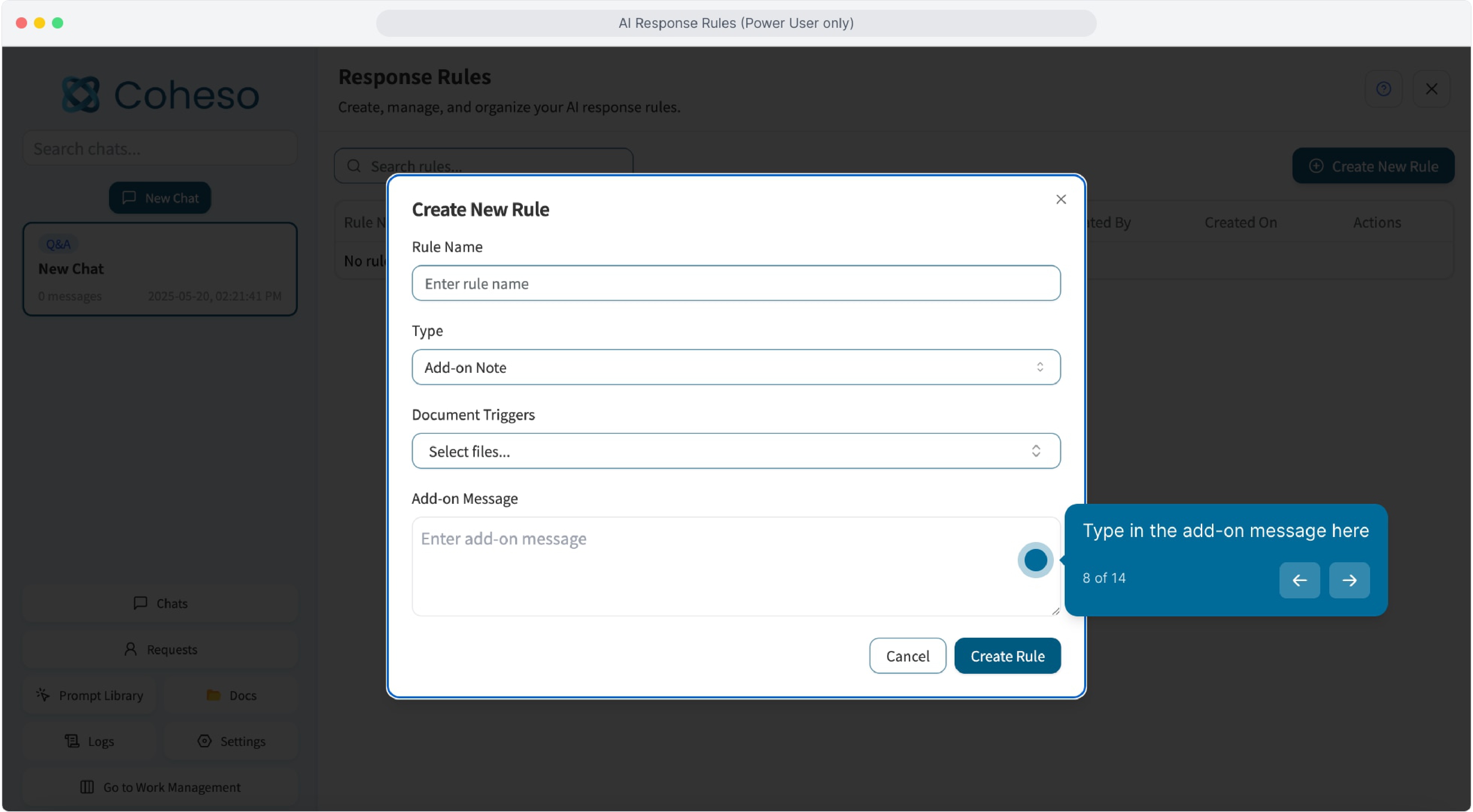Open the Docs folder
1473x812 pixels.
coord(231,695)
